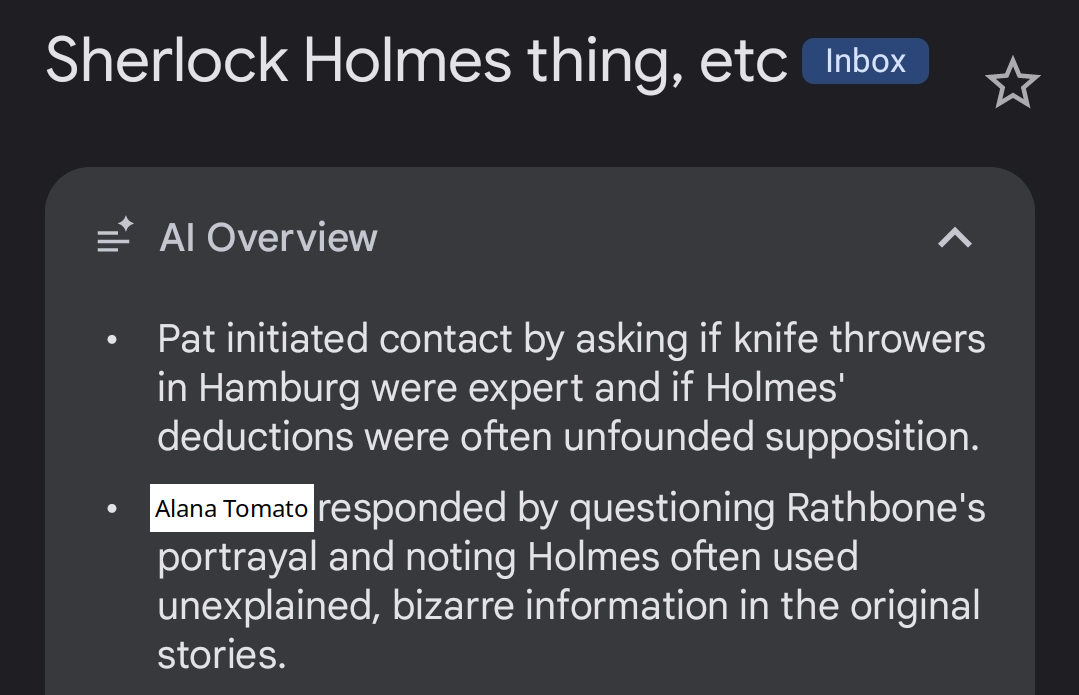Click the "AI Overview" heading text
Viewport: 1079px width, 695px height.
pos(268,238)
